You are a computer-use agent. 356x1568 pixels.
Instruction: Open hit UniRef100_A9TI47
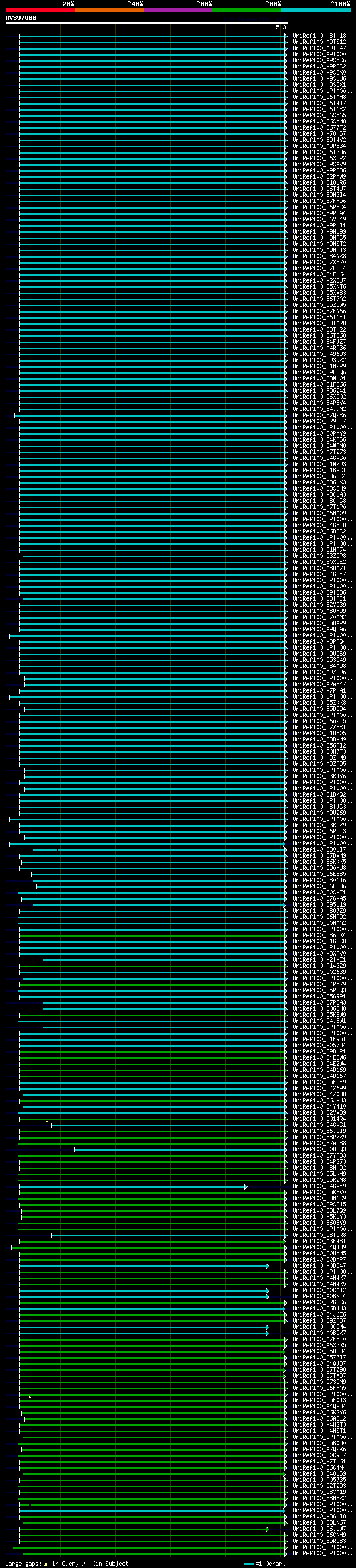319,48
